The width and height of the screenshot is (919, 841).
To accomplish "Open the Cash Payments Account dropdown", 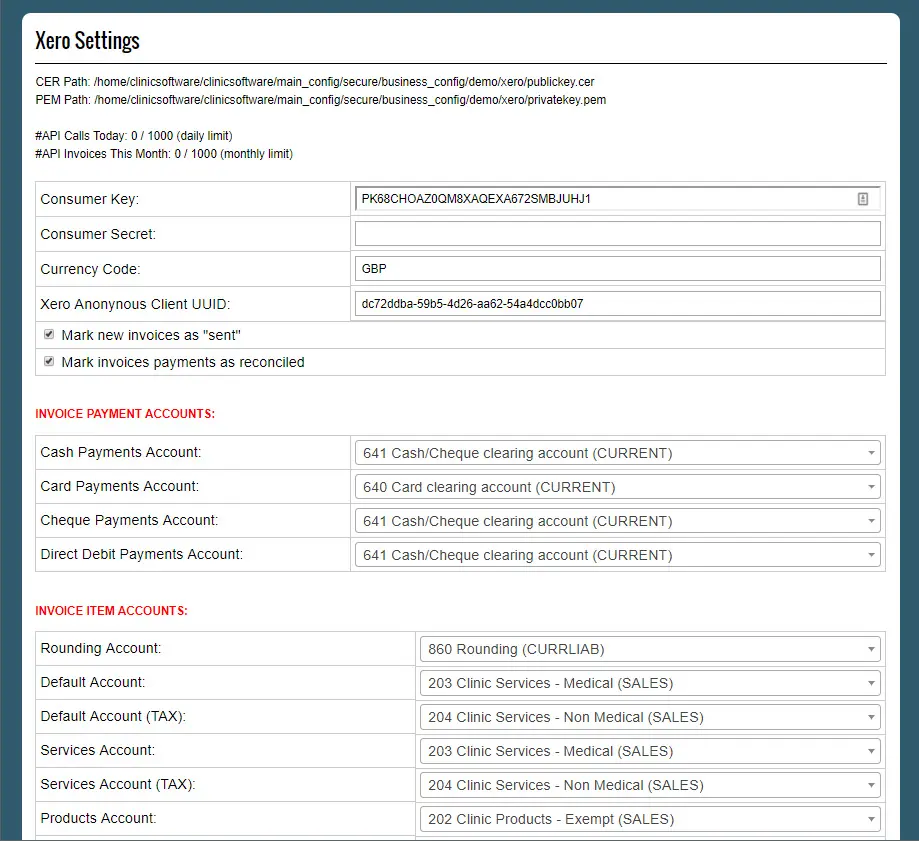I will pos(618,453).
